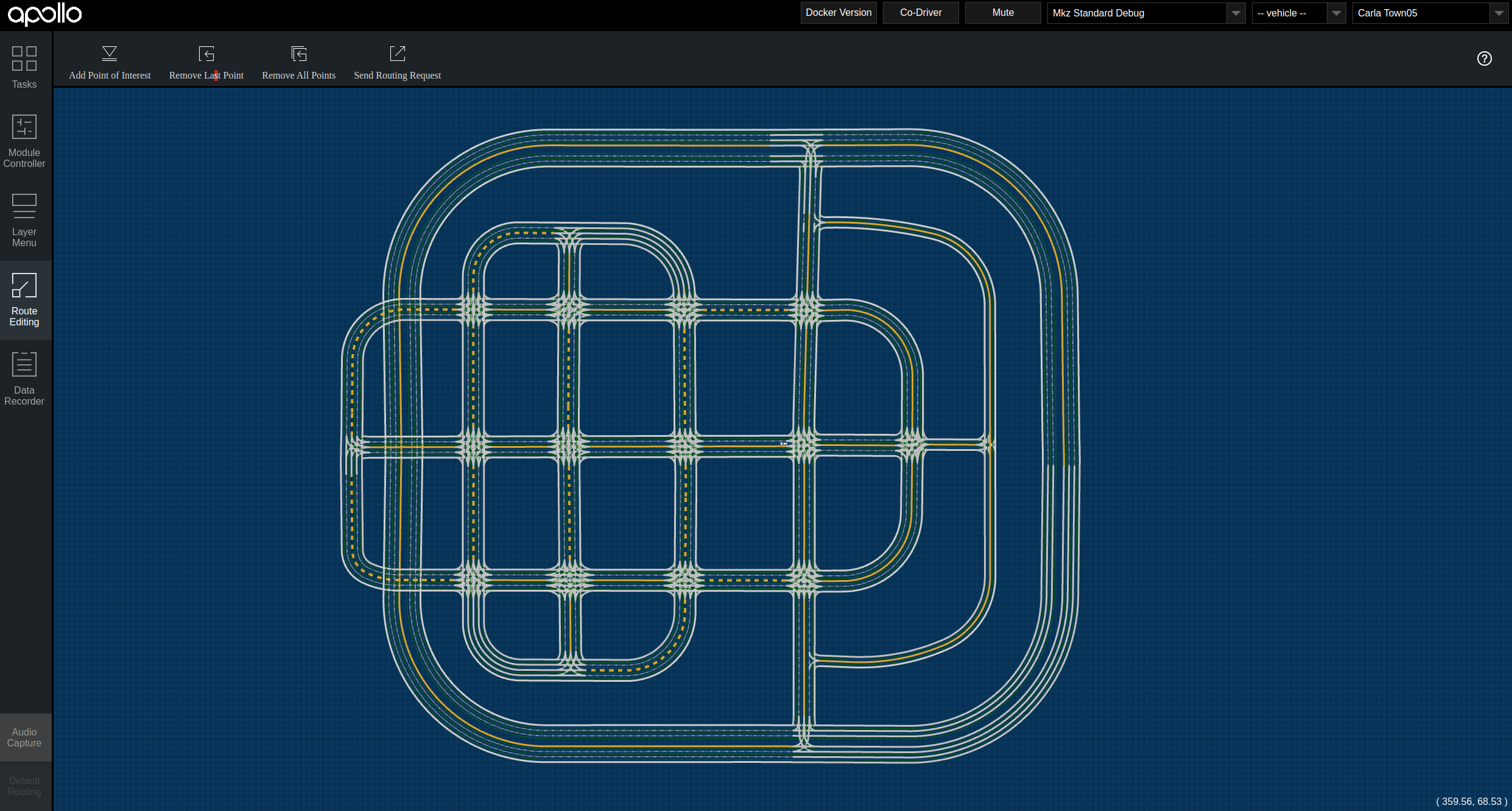This screenshot has height=811, width=1512.
Task: Toggle Audio Capture
Action: [x=24, y=737]
